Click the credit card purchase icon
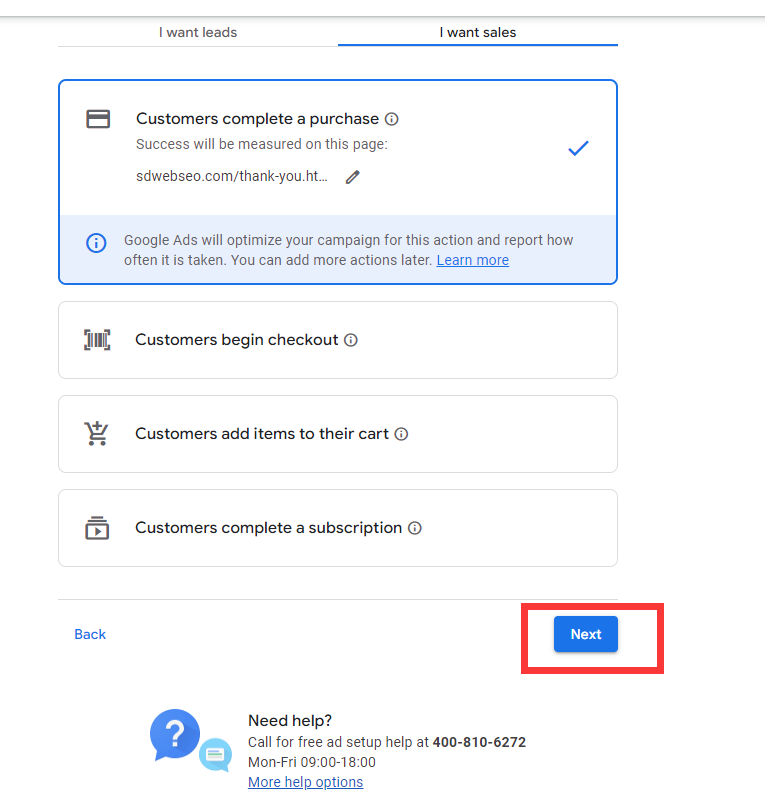The height and width of the screenshot is (800, 765). coord(98,119)
